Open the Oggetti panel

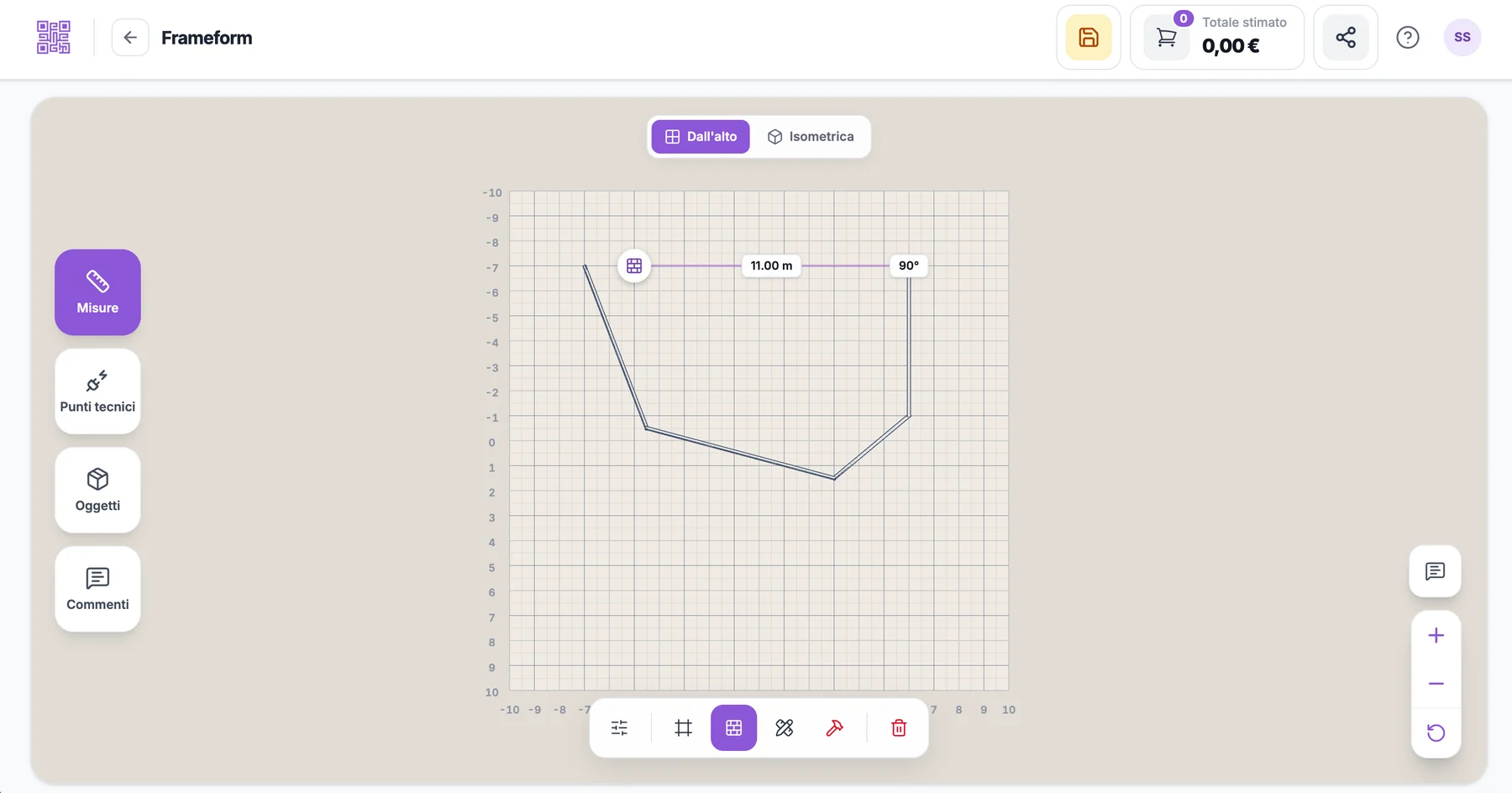point(97,490)
